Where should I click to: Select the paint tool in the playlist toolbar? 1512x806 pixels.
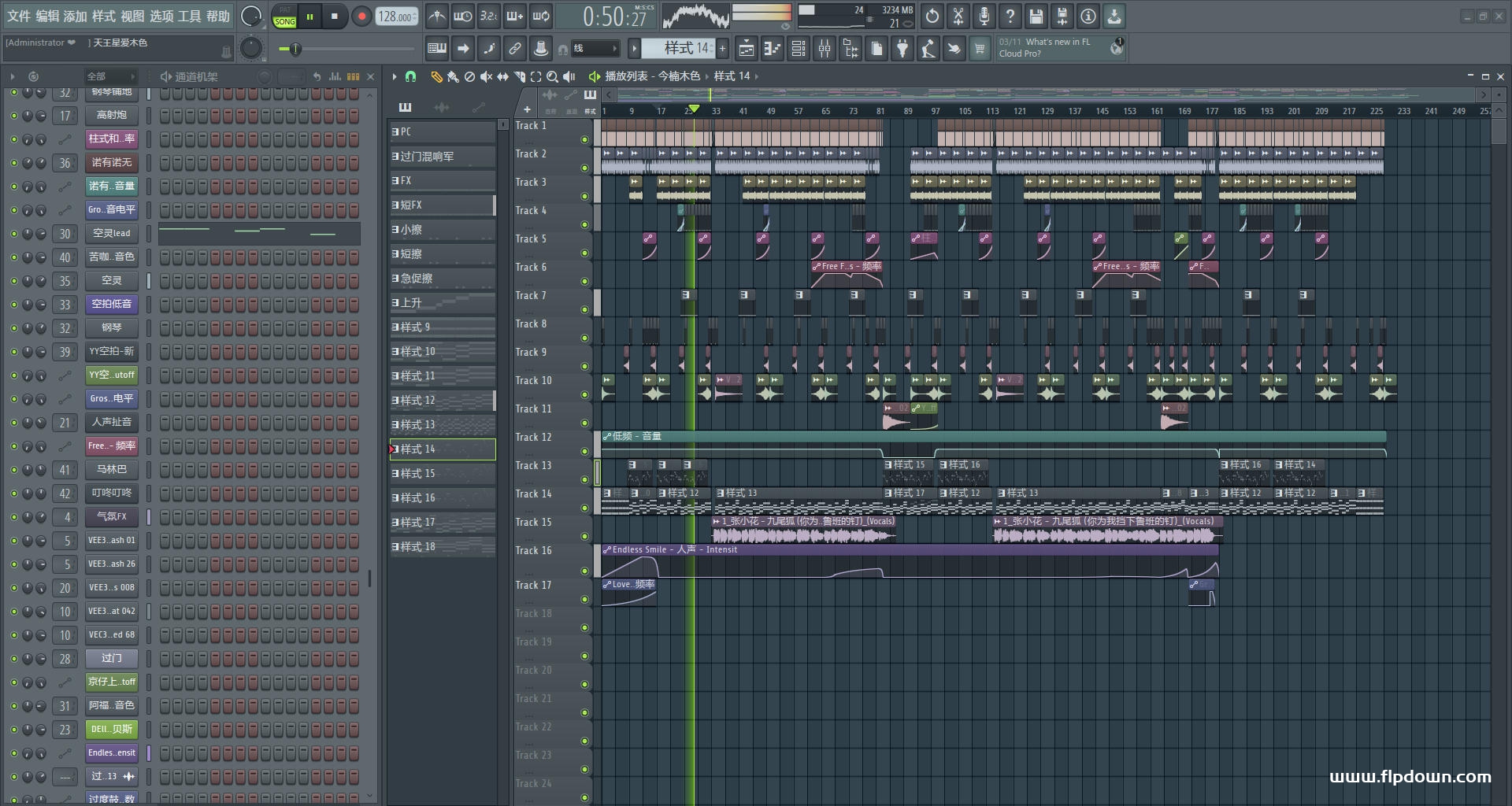(452, 76)
